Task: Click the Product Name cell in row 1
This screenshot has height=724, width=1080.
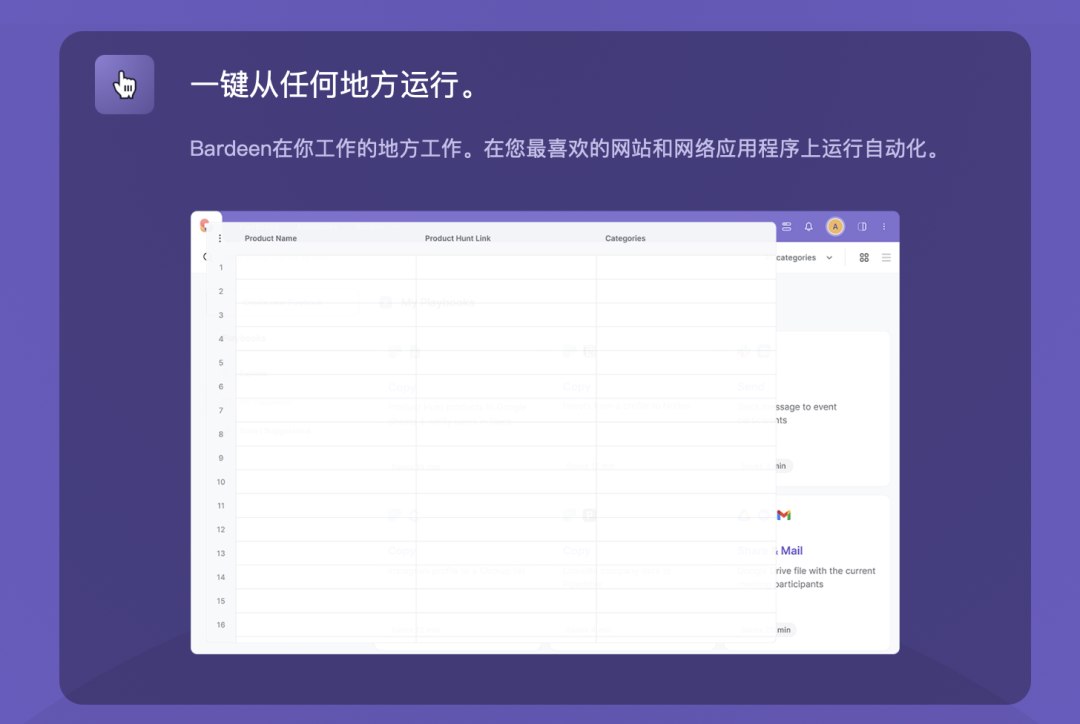Action: click(x=326, y=267)
